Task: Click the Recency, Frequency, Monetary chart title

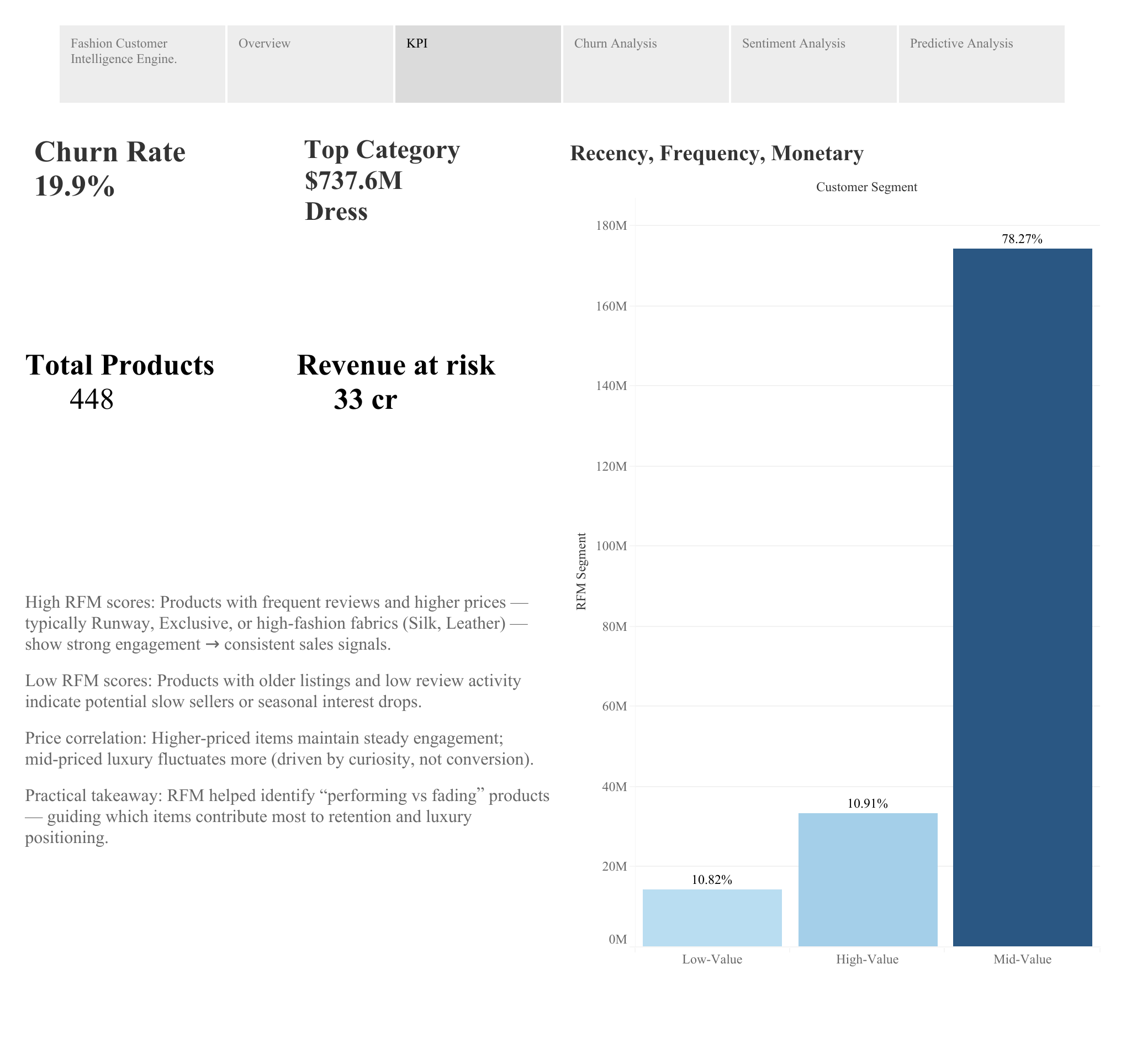Action: coord(716,154)
